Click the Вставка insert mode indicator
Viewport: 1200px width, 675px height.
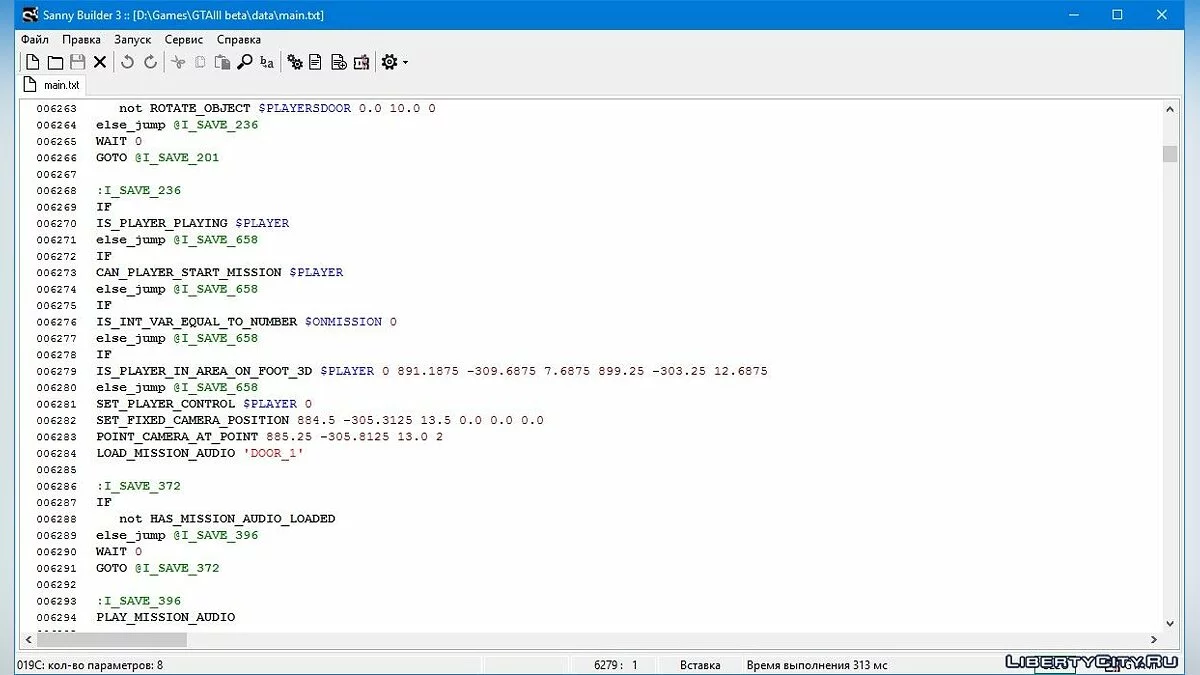click(700, 665)
